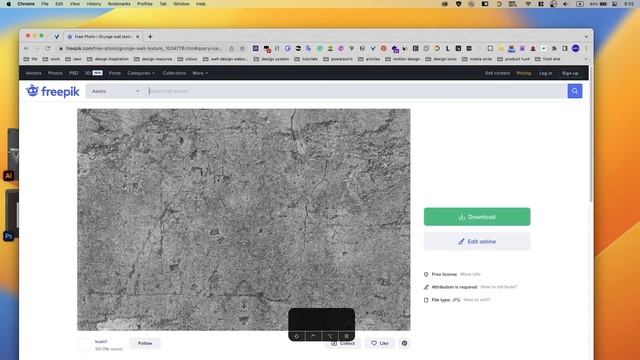The image size is (640, 360).
Task: Bookmark this page with the star icon
Action: click(x=242, y=48)
